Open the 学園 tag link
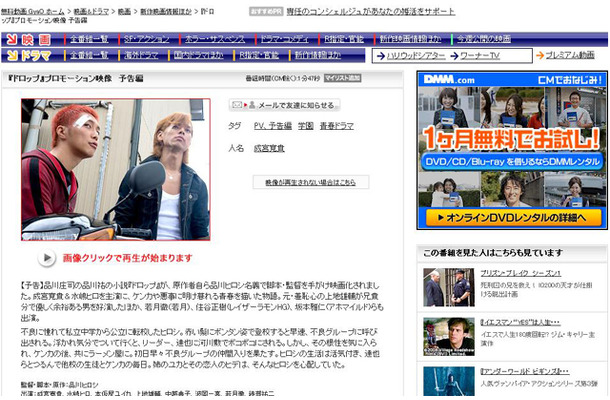The width and height of the screenshot is (610, 400). click(x=306, y=126)
